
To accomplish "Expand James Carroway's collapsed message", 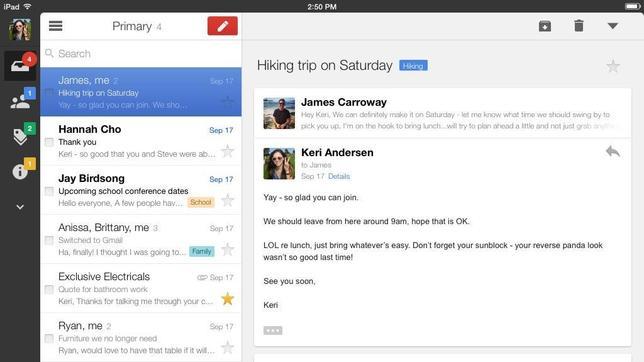I will click(442, 113).
